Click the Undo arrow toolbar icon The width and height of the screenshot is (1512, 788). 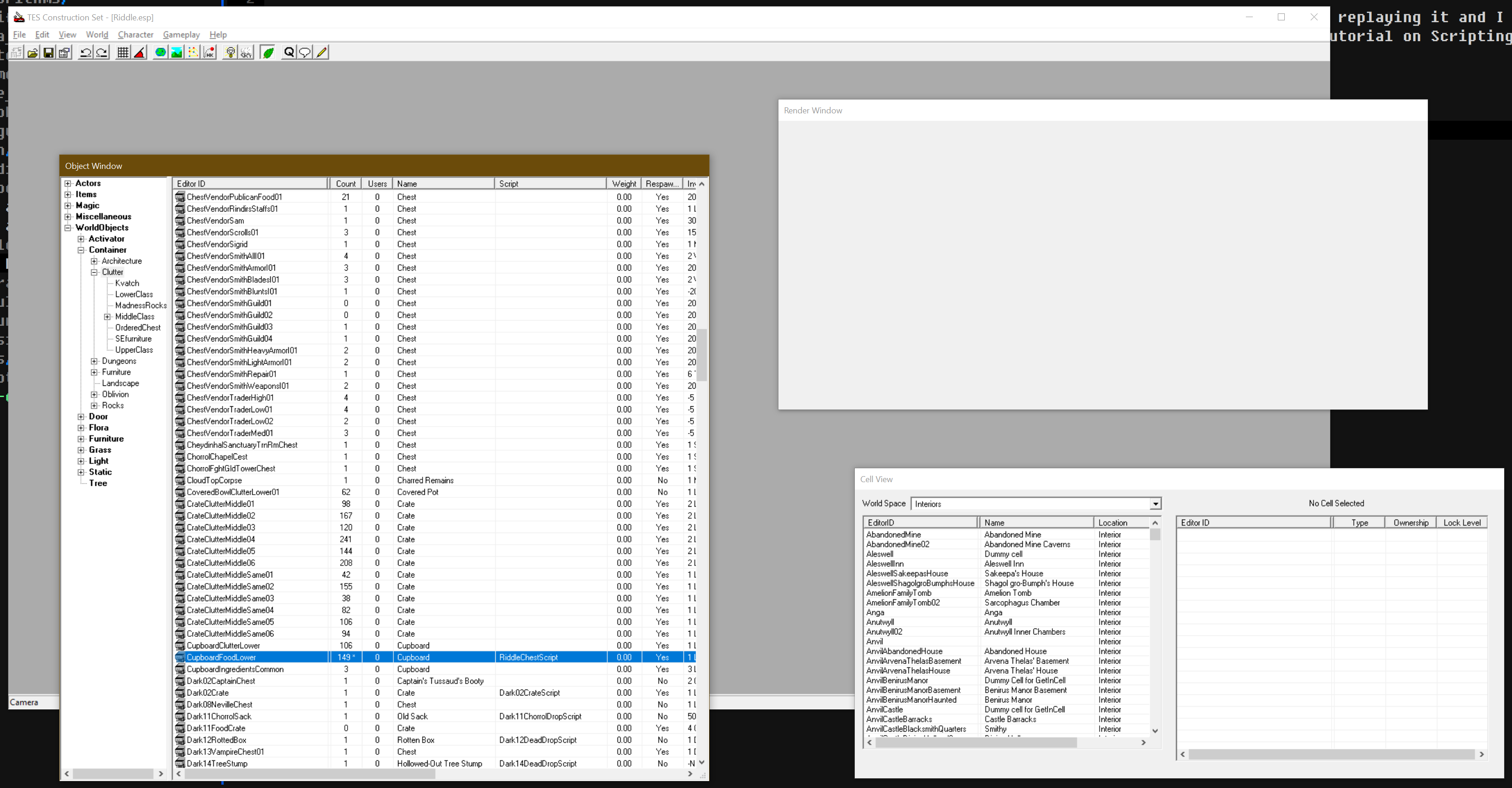click(86, 53)
